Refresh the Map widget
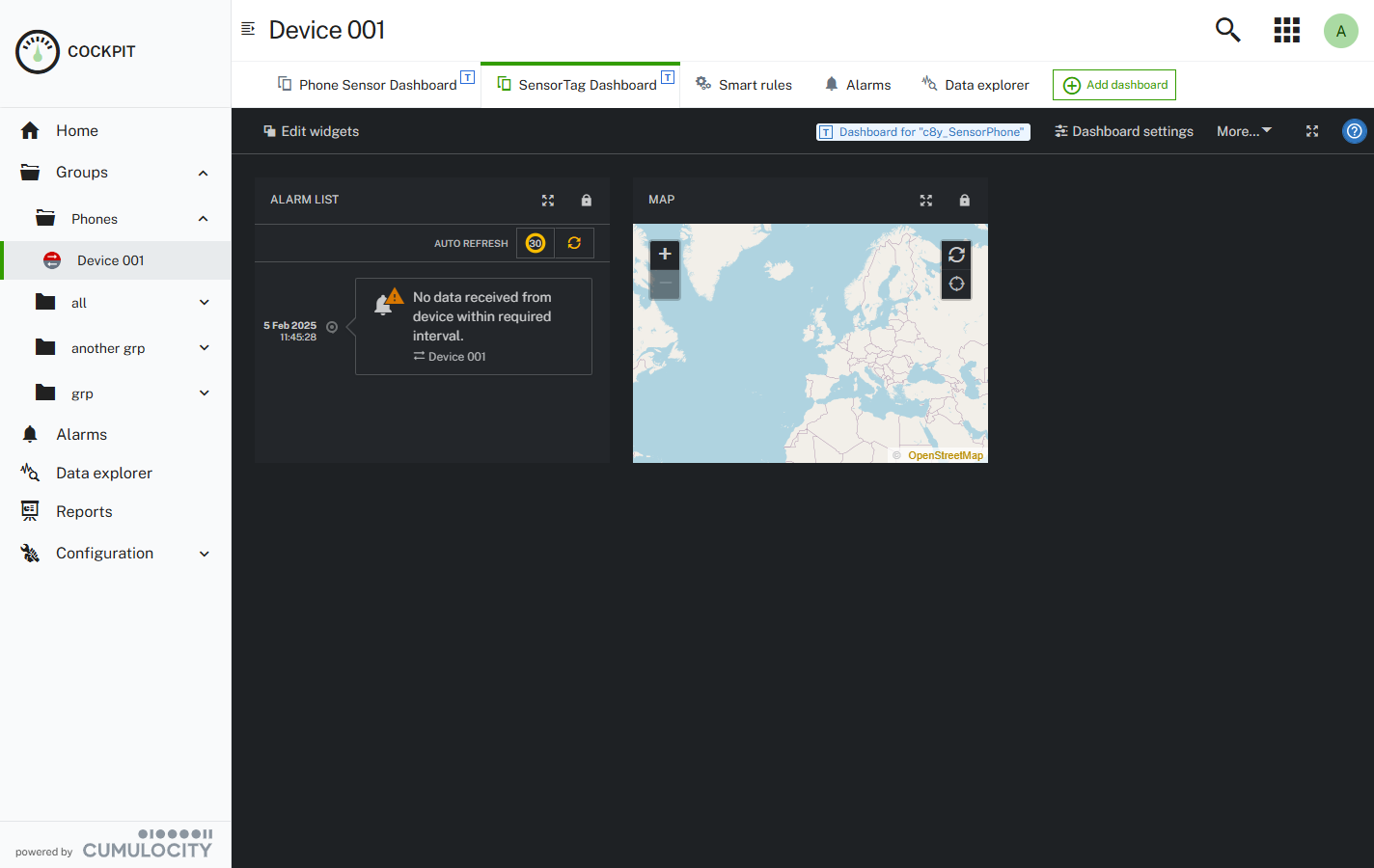 [x=956, y=254]
